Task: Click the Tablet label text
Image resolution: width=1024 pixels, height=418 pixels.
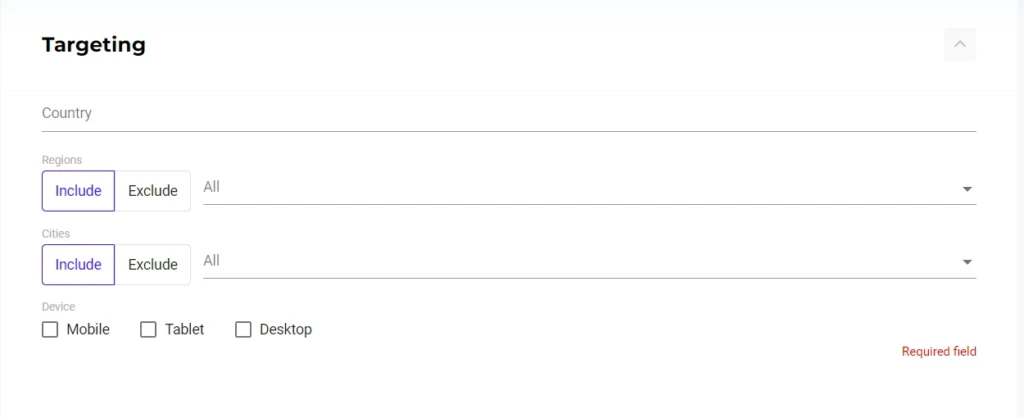Action: (x=185, y=329)
